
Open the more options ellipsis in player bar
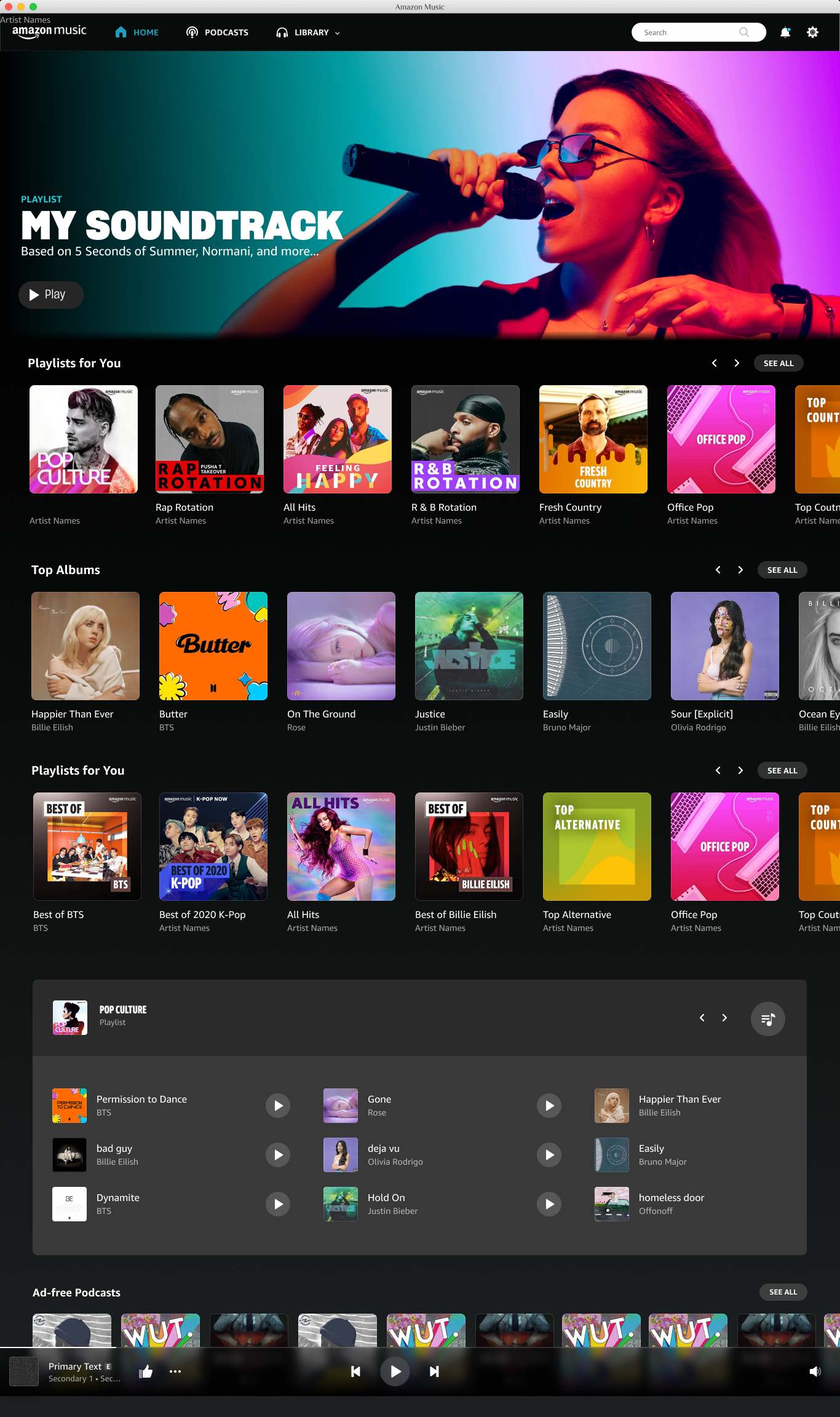[175, 1371]
